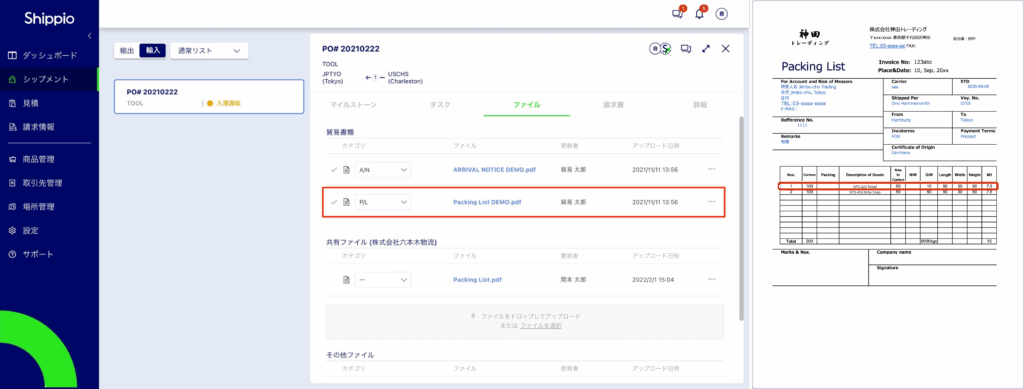Open 設定 in the sidebar
This screenshot has width=1024, height=389.
[25, 230]
